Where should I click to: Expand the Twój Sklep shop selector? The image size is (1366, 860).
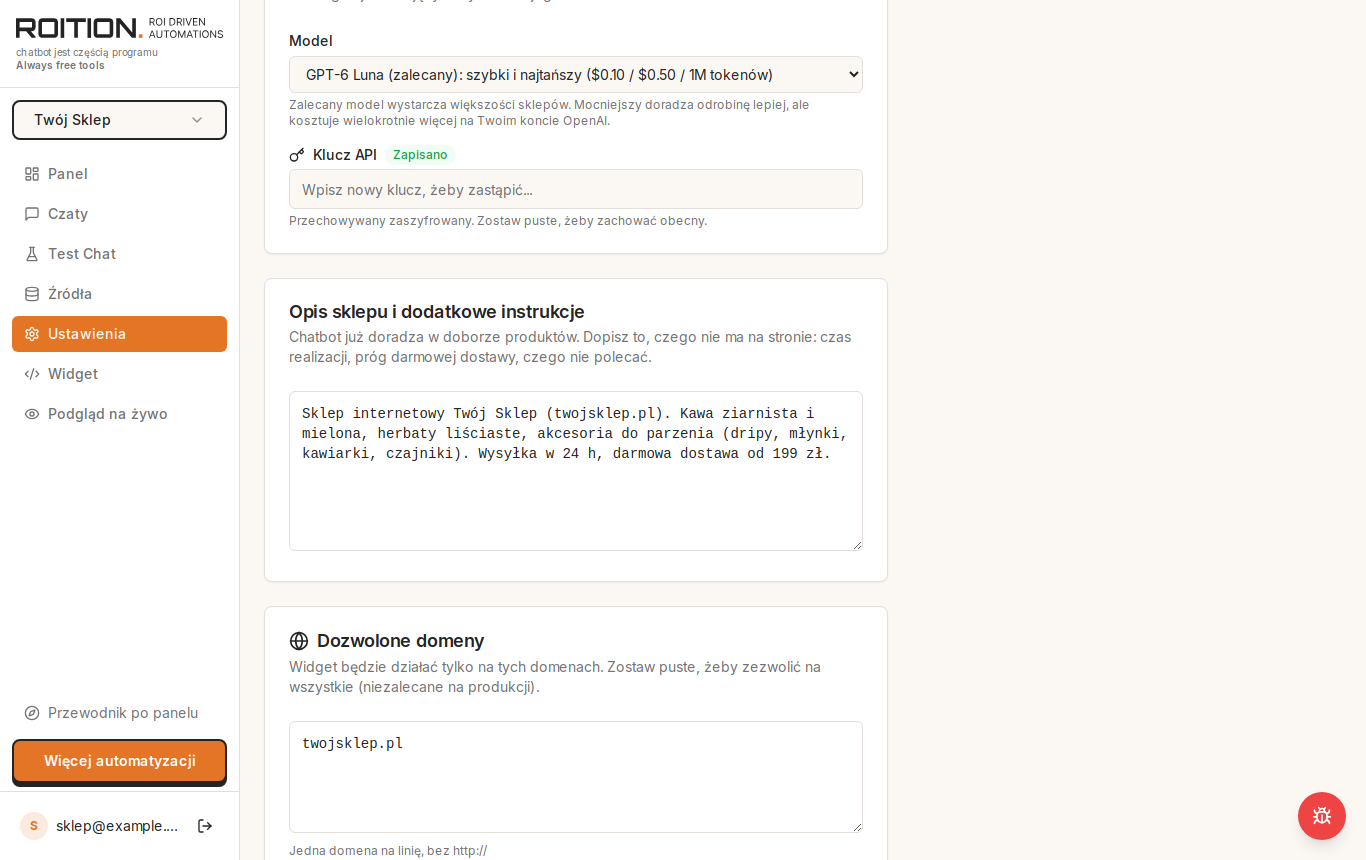click(x=120, y=120)
